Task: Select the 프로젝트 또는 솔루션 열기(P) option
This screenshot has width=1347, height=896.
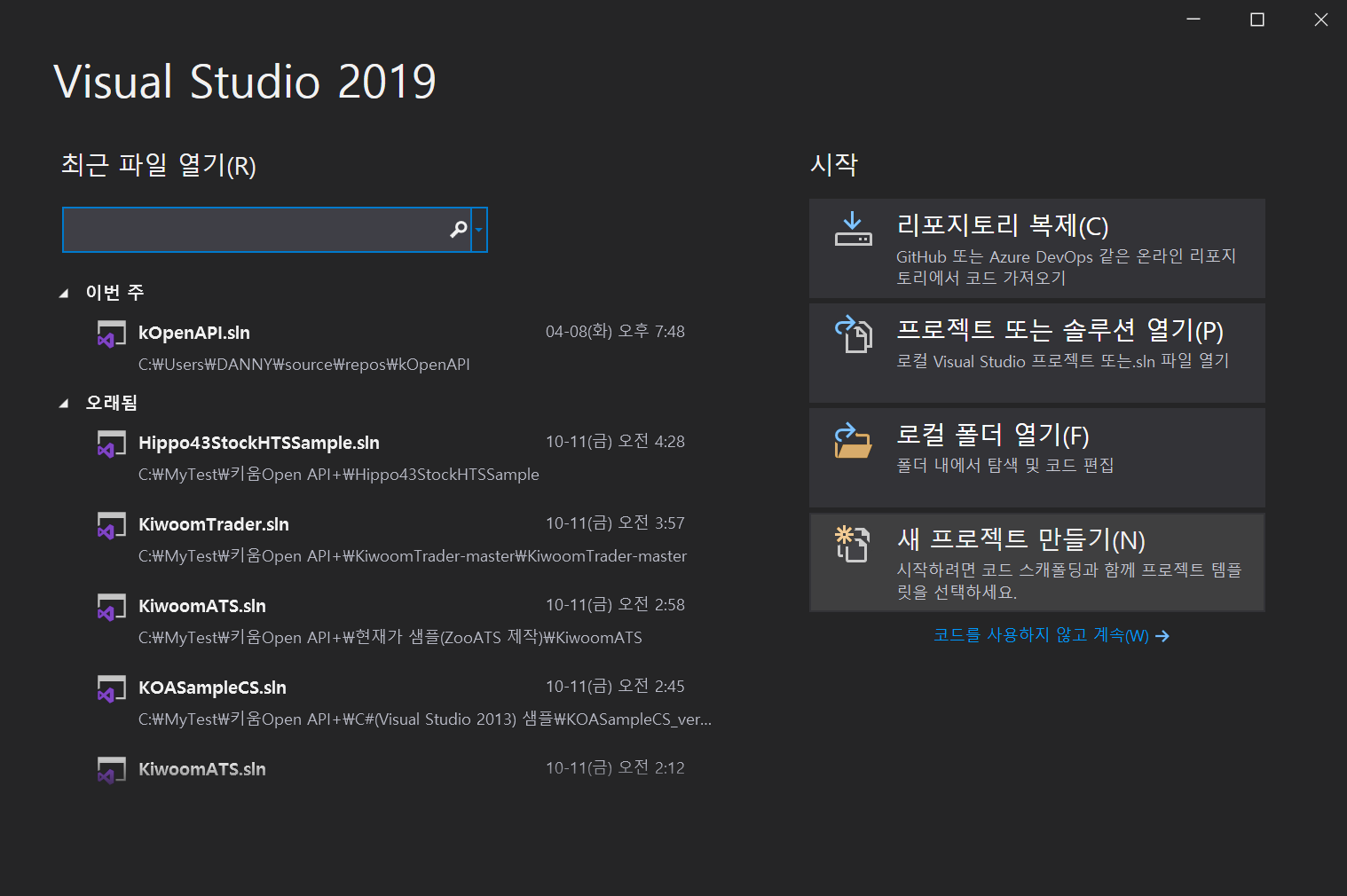Action: (x=1036, y=352)
